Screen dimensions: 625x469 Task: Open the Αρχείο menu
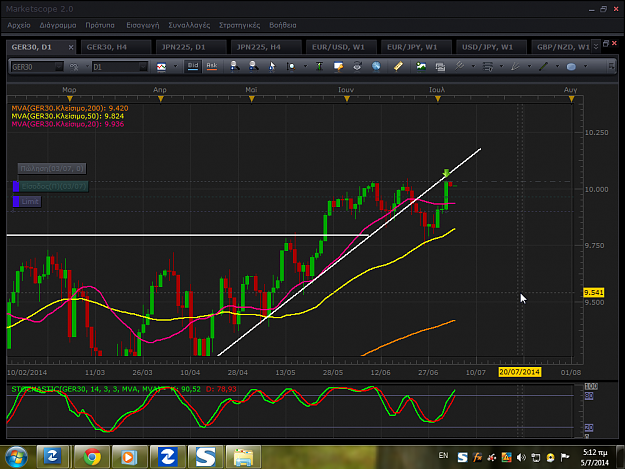click(x=19, y=25)
